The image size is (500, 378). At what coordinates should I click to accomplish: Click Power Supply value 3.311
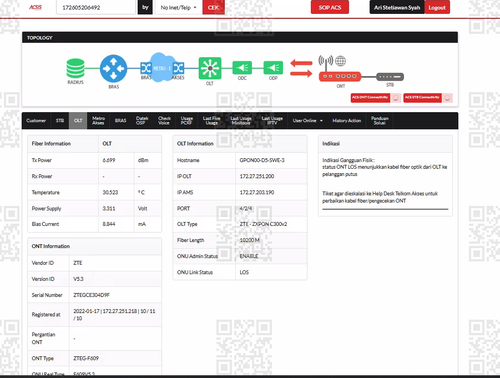[x=109, y=208]
